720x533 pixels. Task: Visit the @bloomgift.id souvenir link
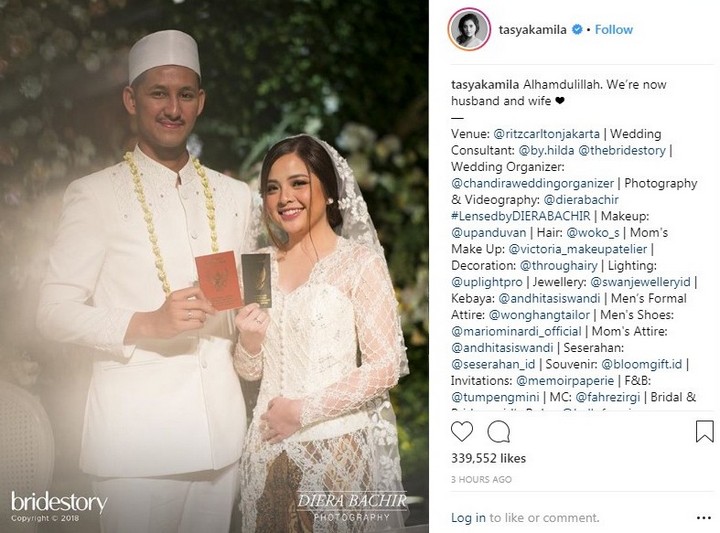coord(641,365)
